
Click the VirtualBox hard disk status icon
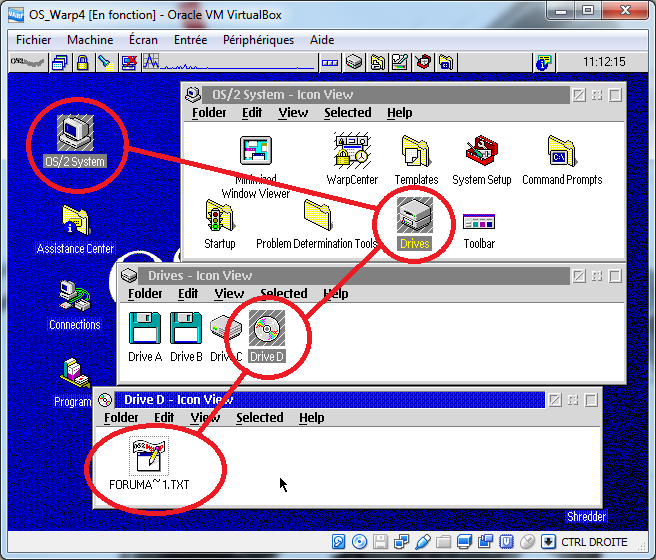tap(338, 542)
